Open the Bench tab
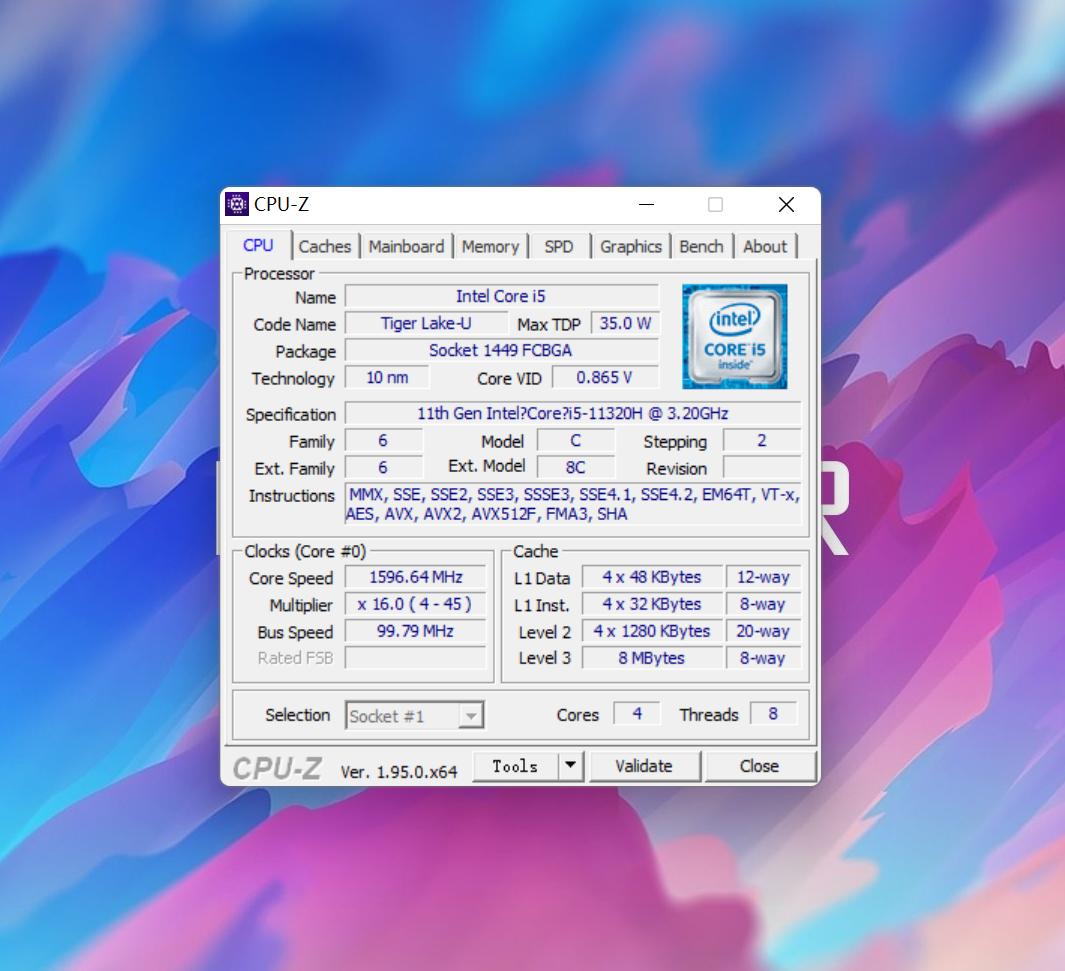The width and height of the screenshot is (1065, 971). (x=701, y=246)
